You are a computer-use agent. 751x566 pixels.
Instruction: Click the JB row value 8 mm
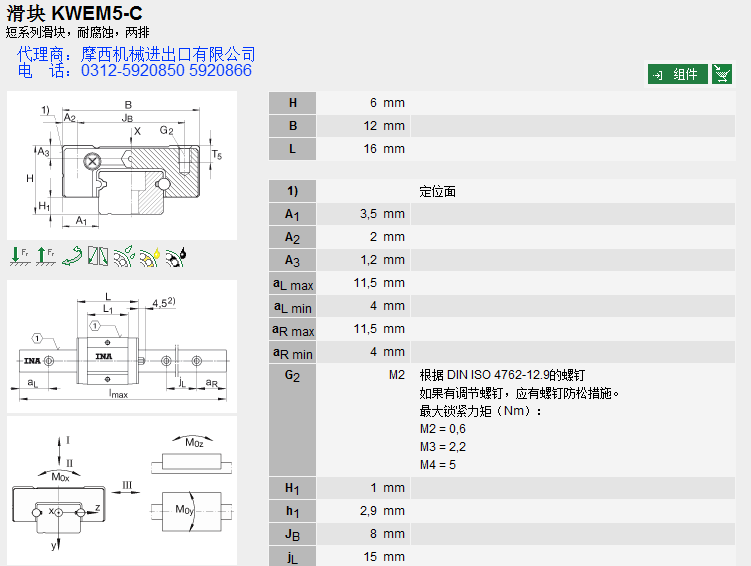[382, 534]
